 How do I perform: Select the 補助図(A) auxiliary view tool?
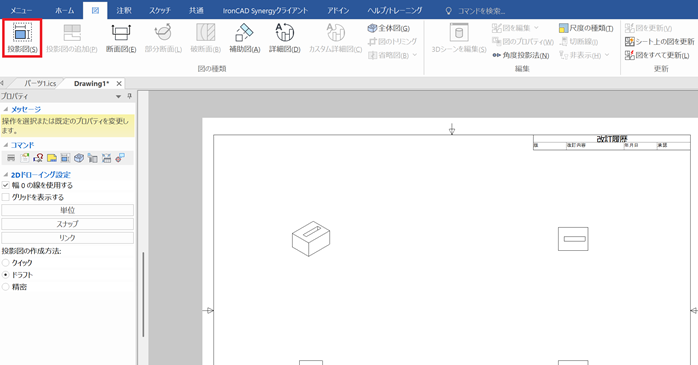coord(244,38)
